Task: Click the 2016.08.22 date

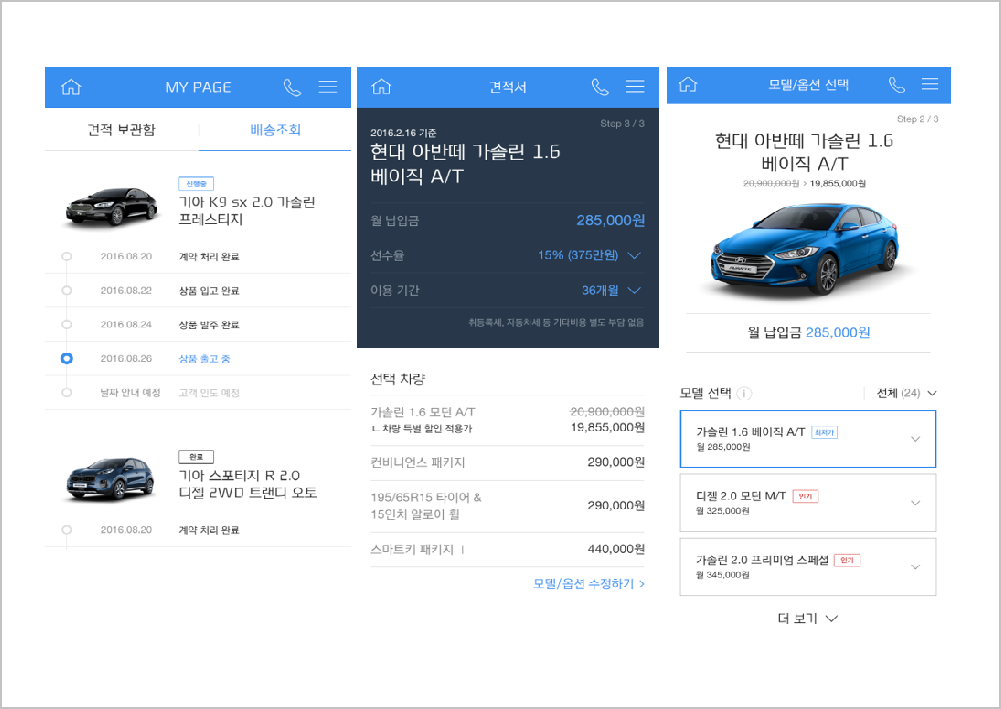Action: tap(126, 290)
